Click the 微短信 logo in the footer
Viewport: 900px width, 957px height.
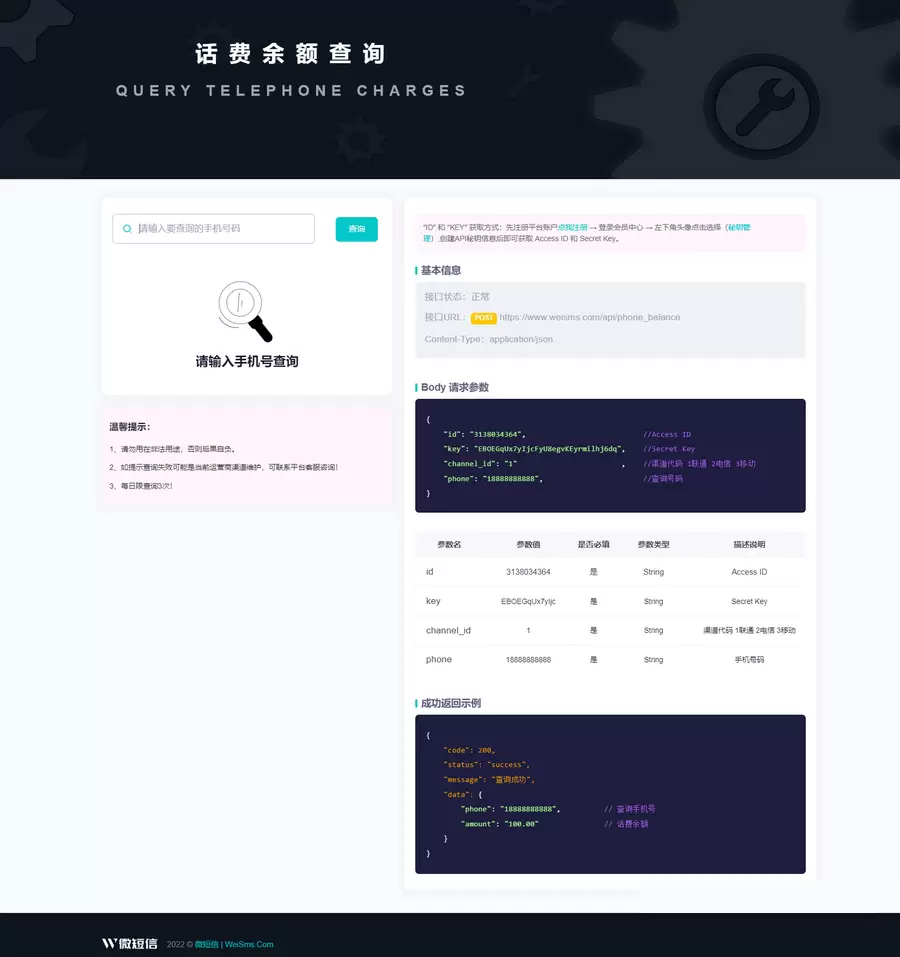[129, 944]
